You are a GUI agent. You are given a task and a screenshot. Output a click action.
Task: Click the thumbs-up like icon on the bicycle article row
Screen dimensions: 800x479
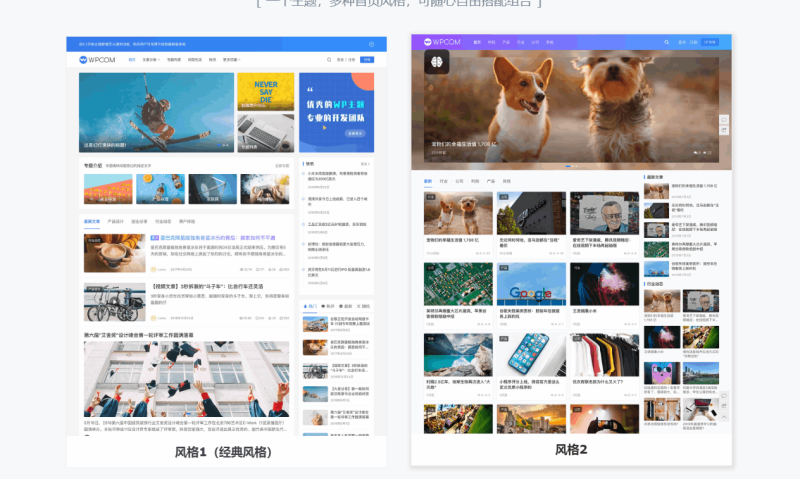pos(281,318)
